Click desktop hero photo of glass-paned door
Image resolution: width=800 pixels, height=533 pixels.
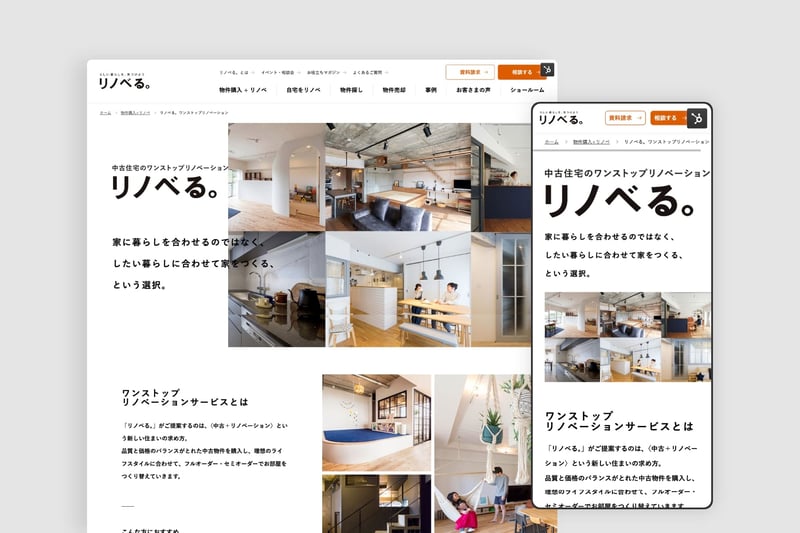coord(501,289)
